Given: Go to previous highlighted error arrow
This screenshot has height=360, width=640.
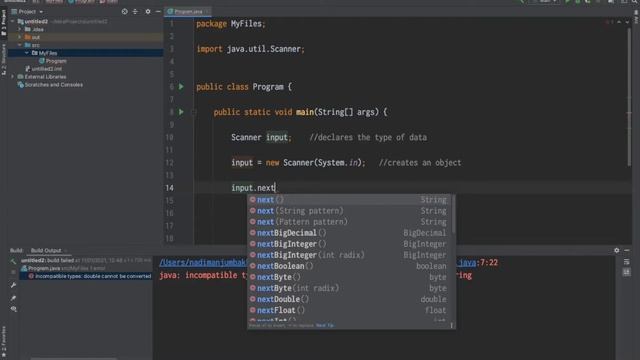Looking at the screenshot, I should pos(619,22).
